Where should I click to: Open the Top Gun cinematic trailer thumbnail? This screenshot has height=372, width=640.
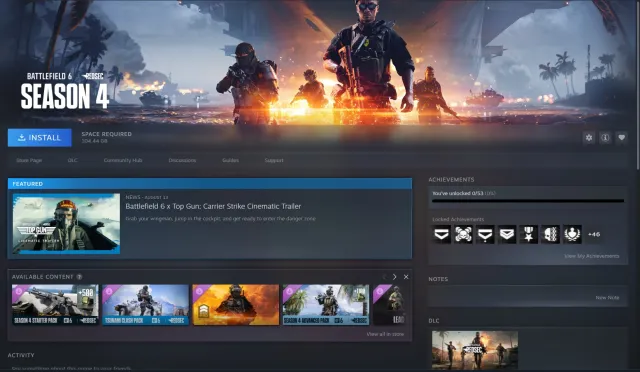click(x=66, y=224)
